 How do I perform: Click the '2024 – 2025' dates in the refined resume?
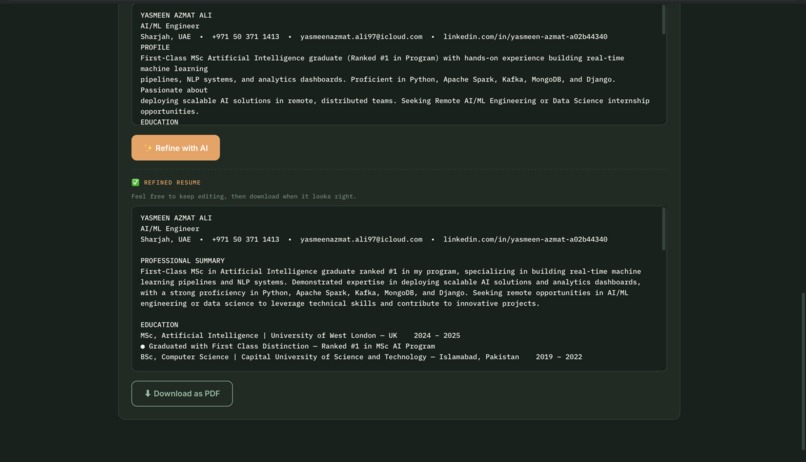(437, 336)
